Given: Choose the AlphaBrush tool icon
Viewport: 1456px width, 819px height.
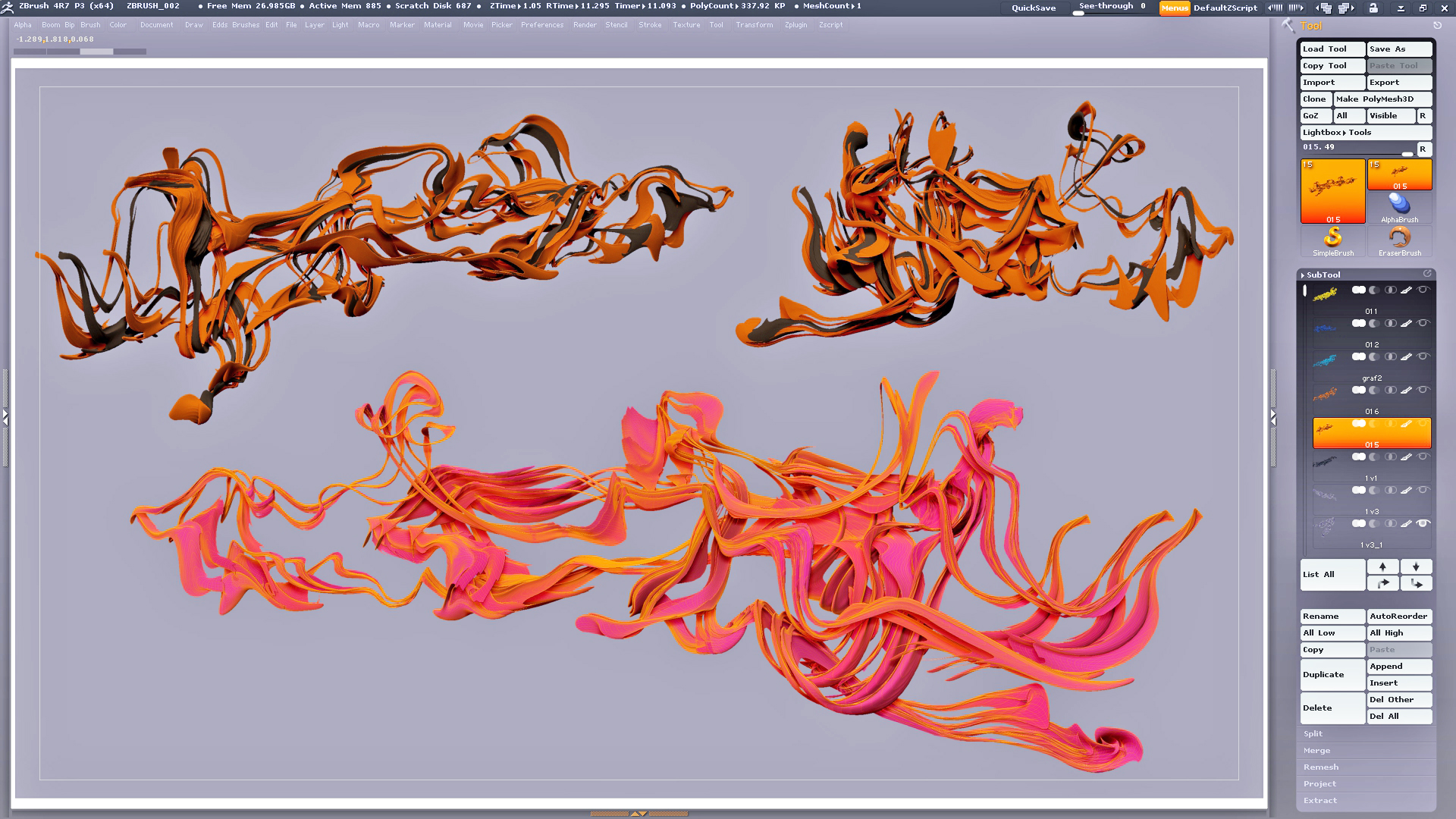Looking at the screenshot, I should pyautogui.click(x=1399, y=206).
